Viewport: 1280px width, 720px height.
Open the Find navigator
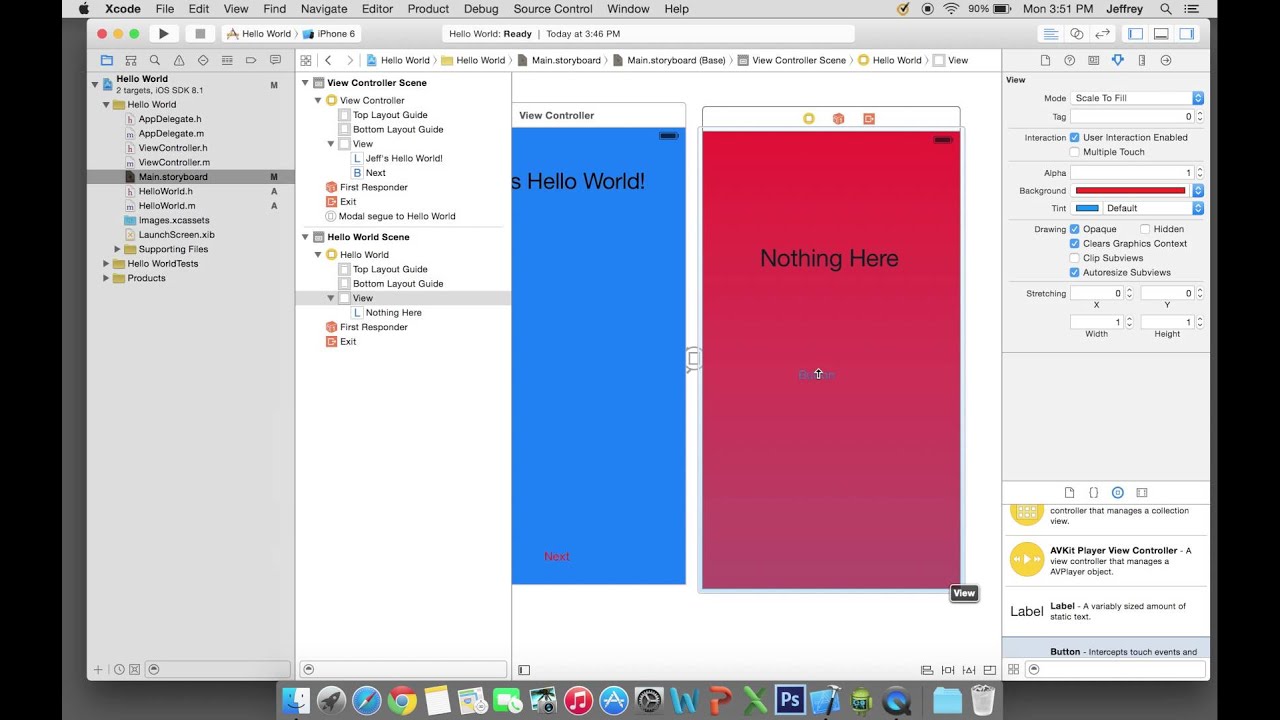click(x=155, y=60)
